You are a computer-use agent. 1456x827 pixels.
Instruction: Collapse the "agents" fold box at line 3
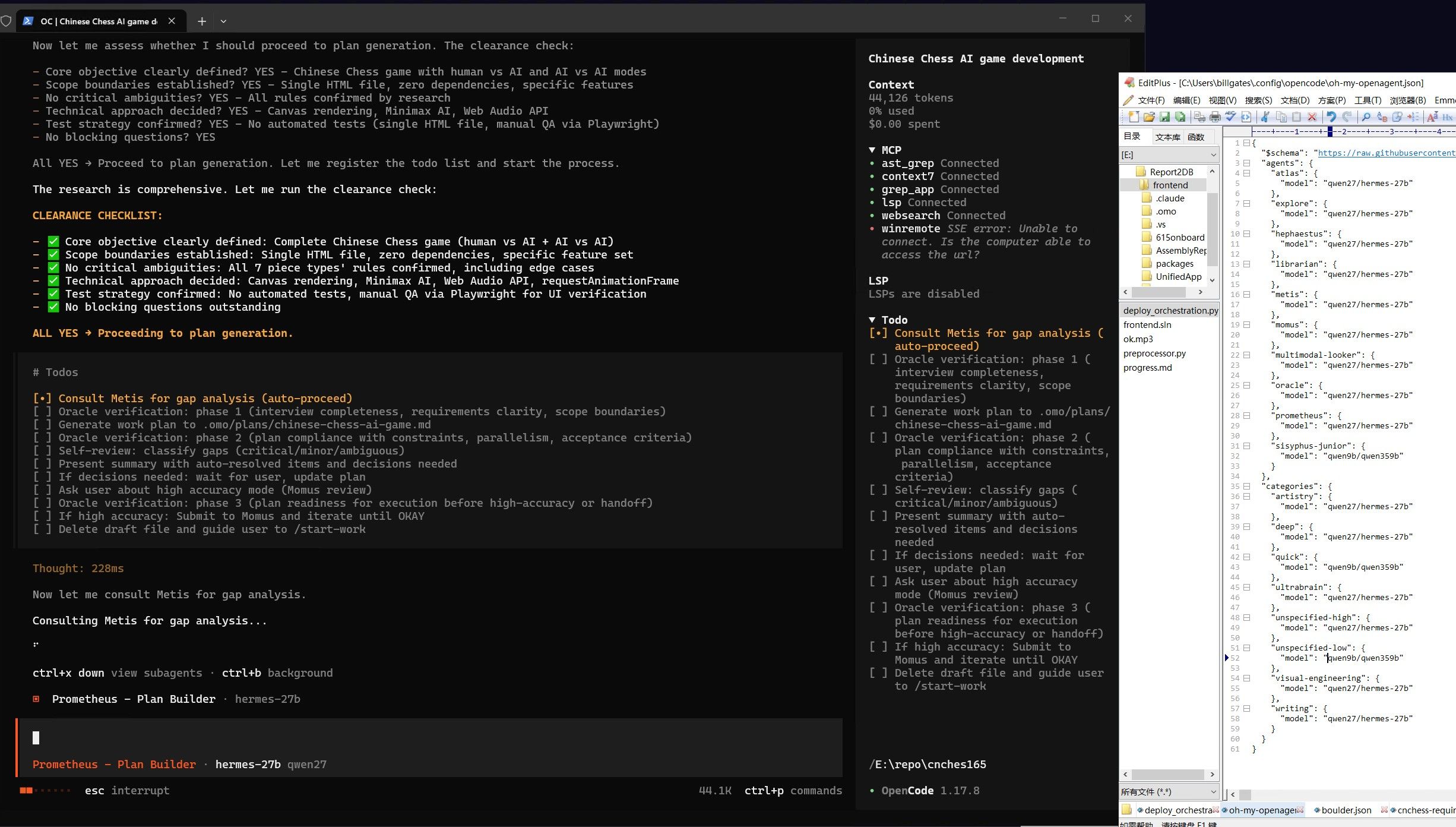1246,163
